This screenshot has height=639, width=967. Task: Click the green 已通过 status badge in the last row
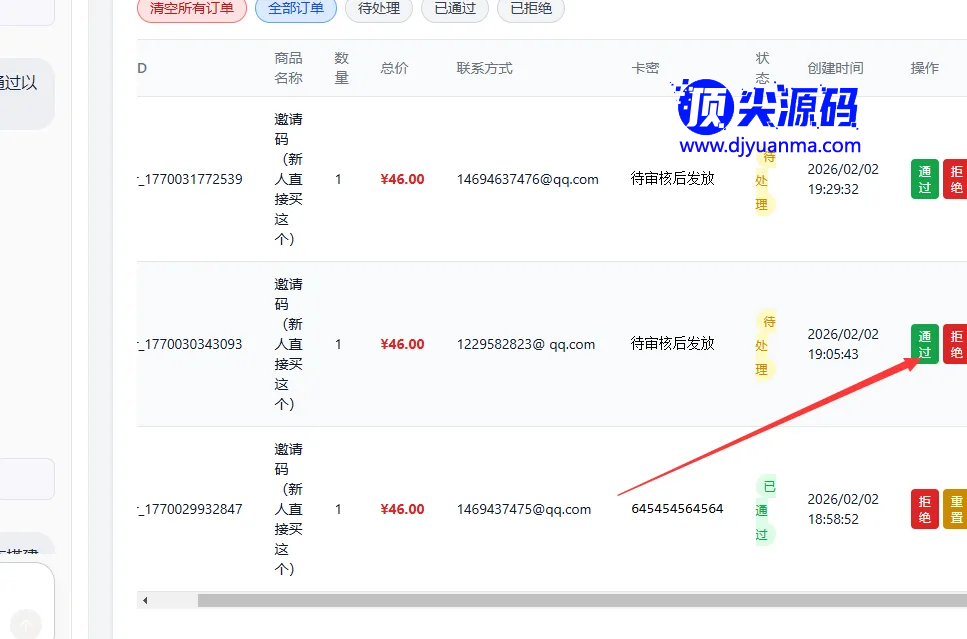click(765, 510)
